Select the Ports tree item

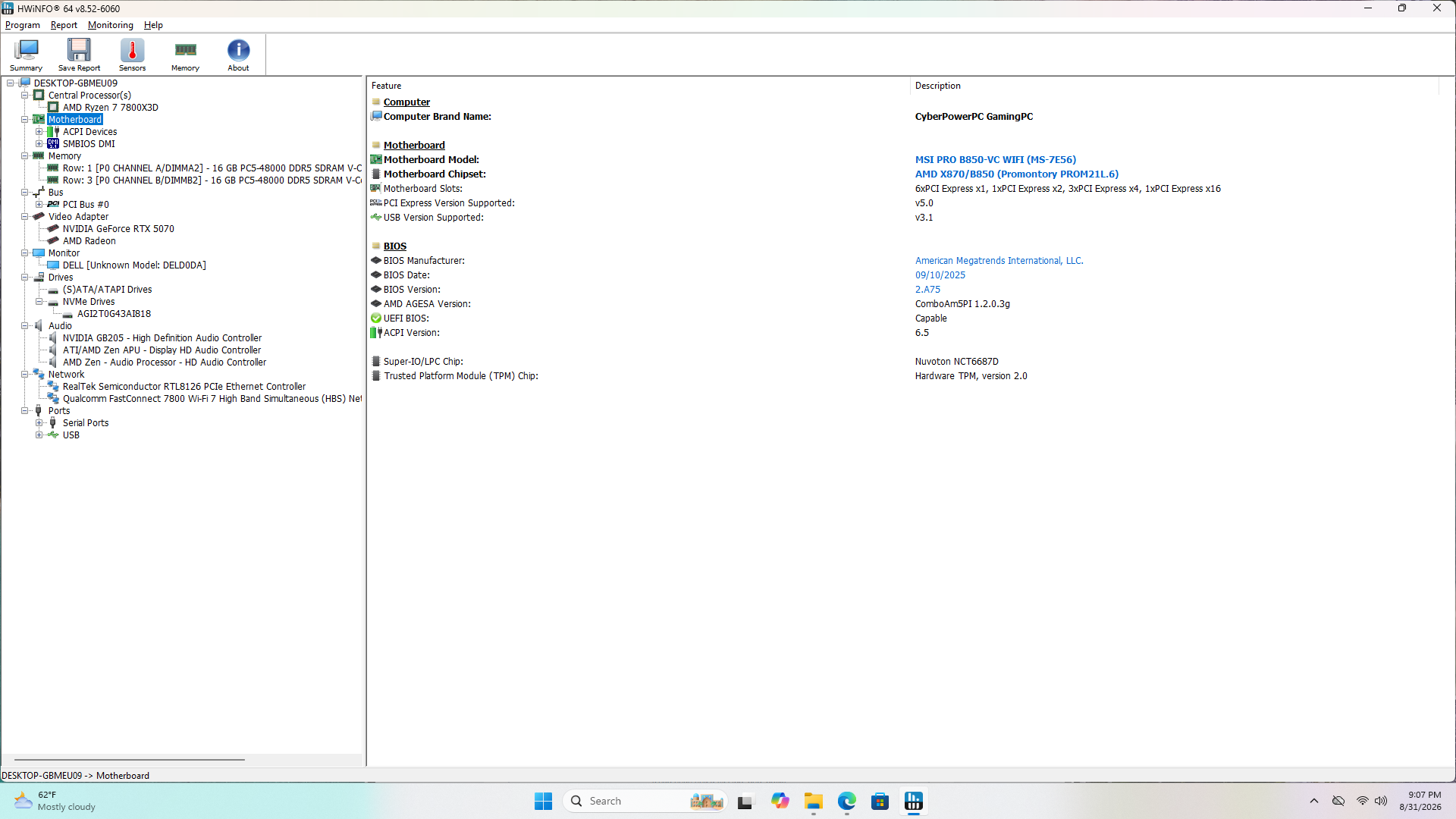[x=59, y=411]
